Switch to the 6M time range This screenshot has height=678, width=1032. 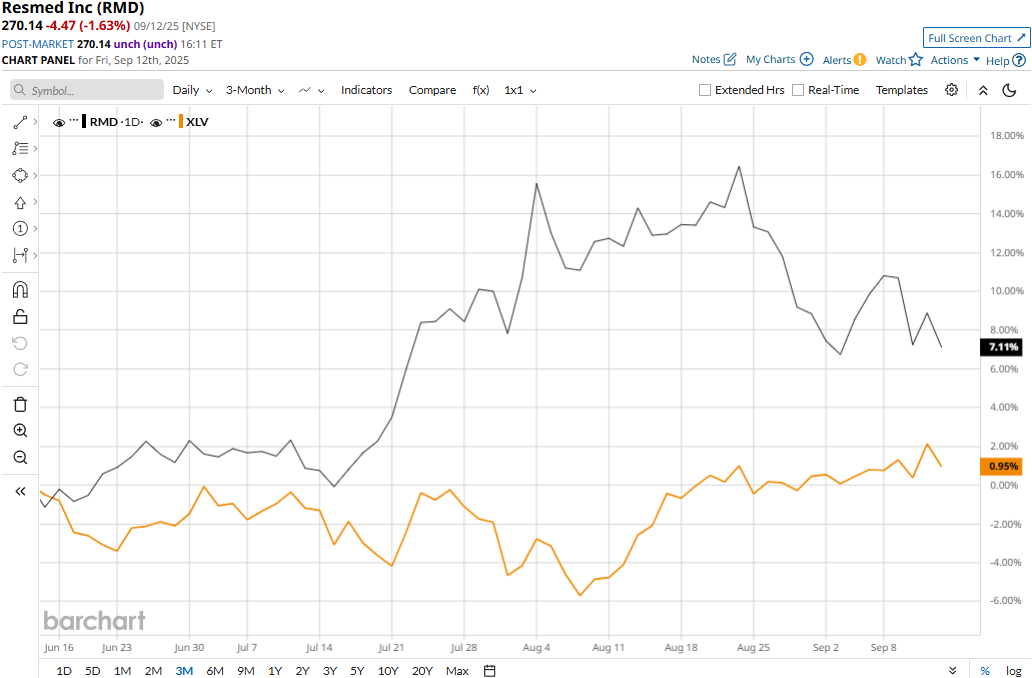coord(215,671)
